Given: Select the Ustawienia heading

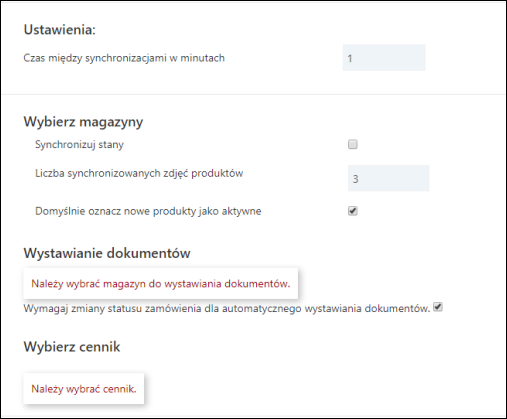Looking at the screenshot, I should tap(60, 30).
